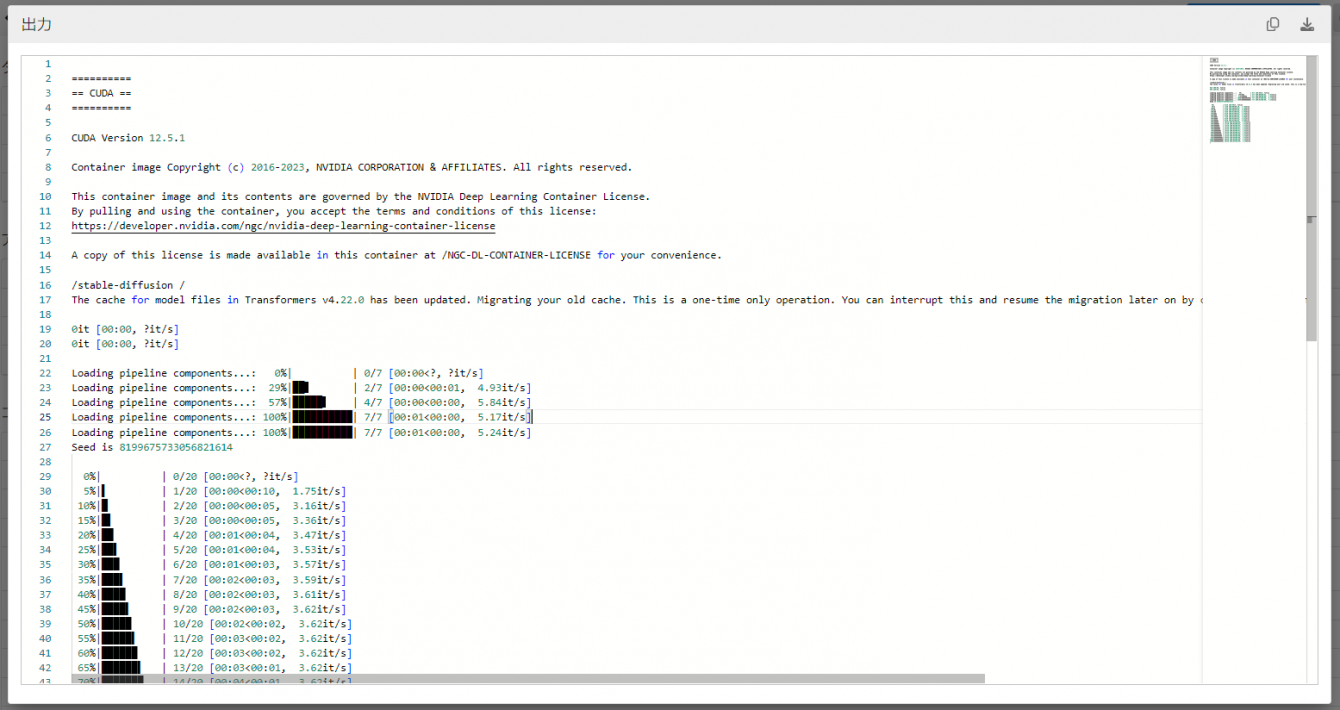The width and height of the screenshot is (1340, 710).
Task: Place cursor on the CUDA Version 12.5.1 line
Action: coord(128,138)
